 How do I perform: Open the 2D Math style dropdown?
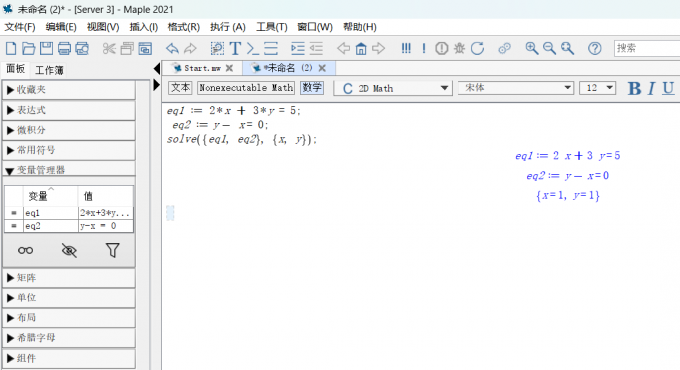coord(393,88)
